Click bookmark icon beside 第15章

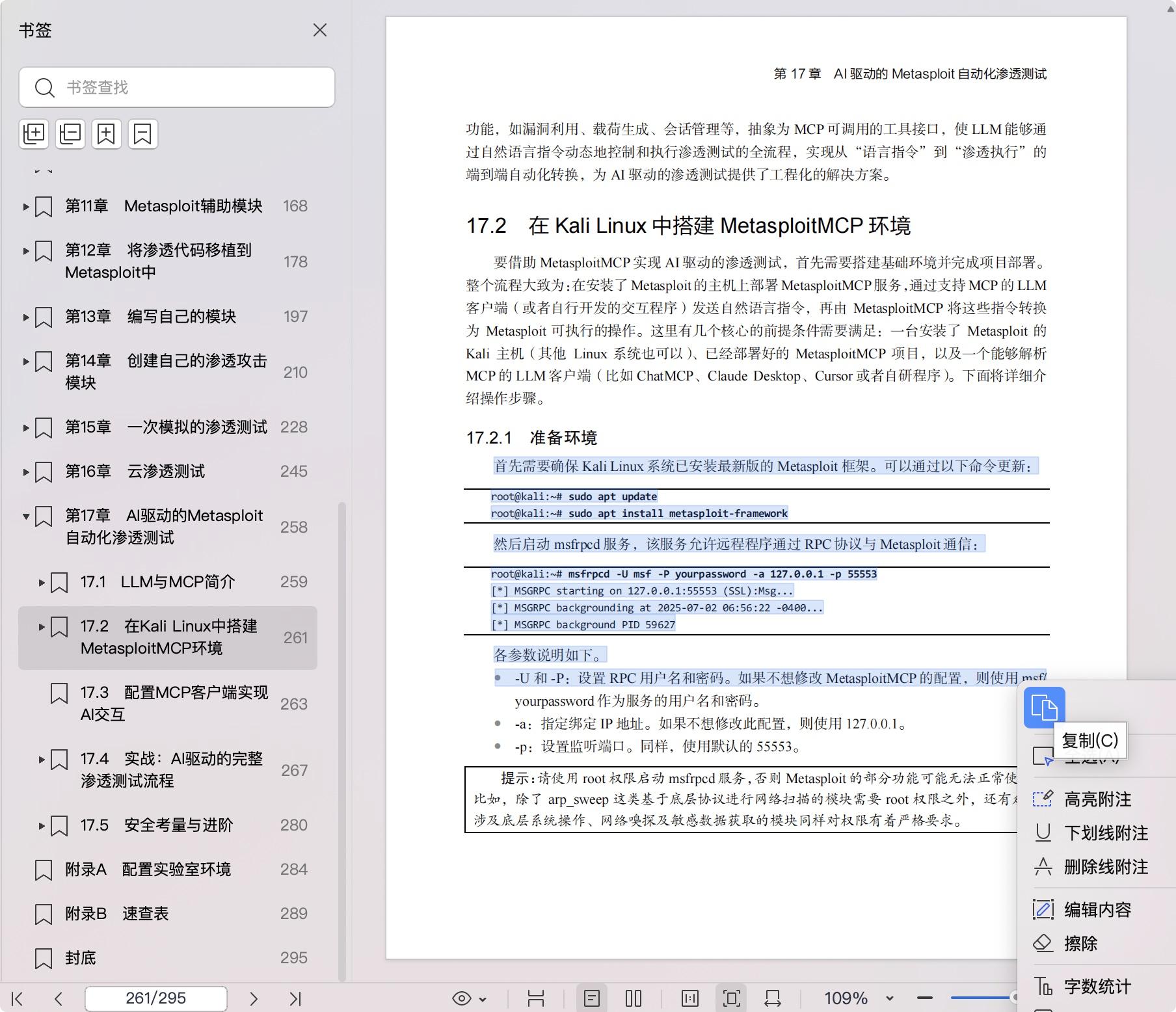point(44,428)
